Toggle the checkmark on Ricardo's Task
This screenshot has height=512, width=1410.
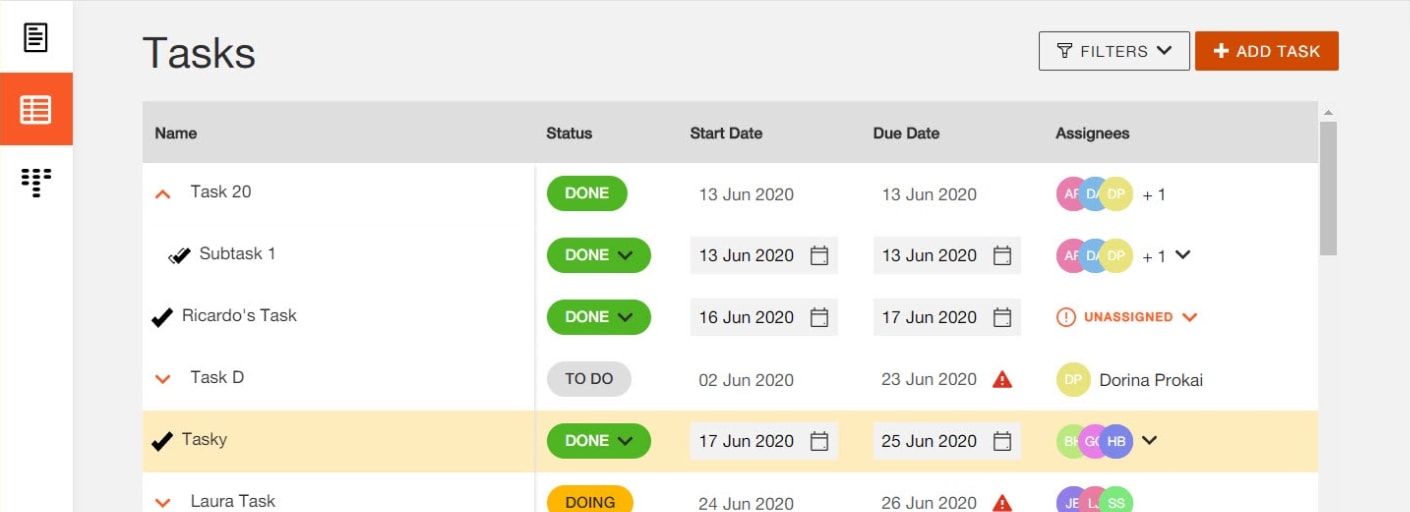coord(162,317)
